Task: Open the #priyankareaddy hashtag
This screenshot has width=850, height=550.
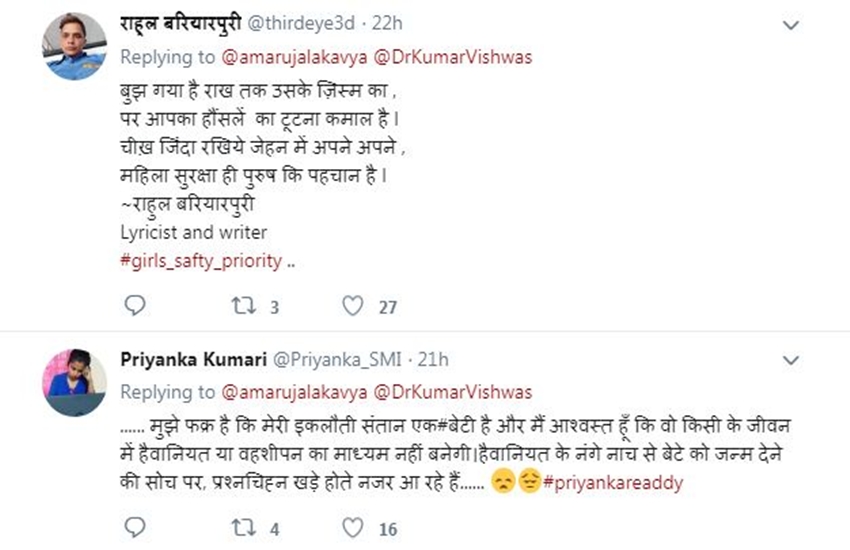Action: 613,483
